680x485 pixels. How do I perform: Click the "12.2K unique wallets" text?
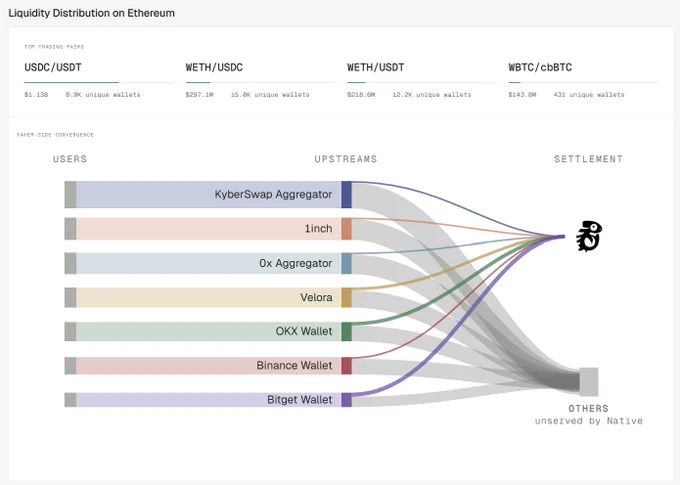pyautogui.click(x=432, y=95)
